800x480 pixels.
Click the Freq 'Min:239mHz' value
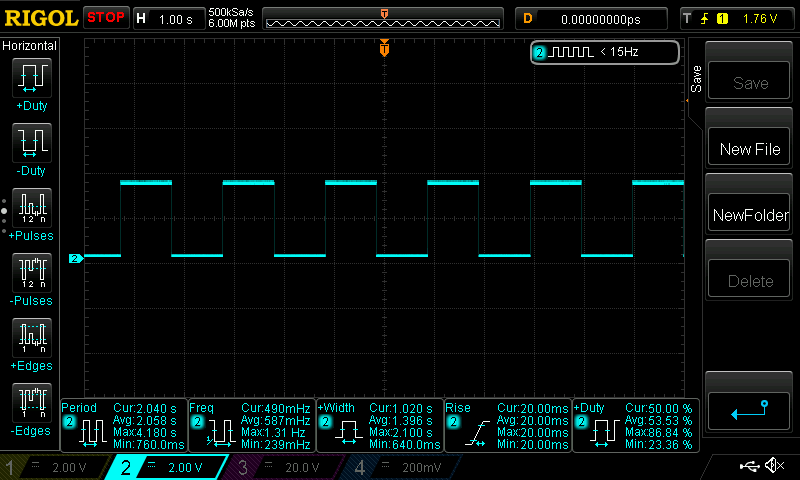click(276, 445)
